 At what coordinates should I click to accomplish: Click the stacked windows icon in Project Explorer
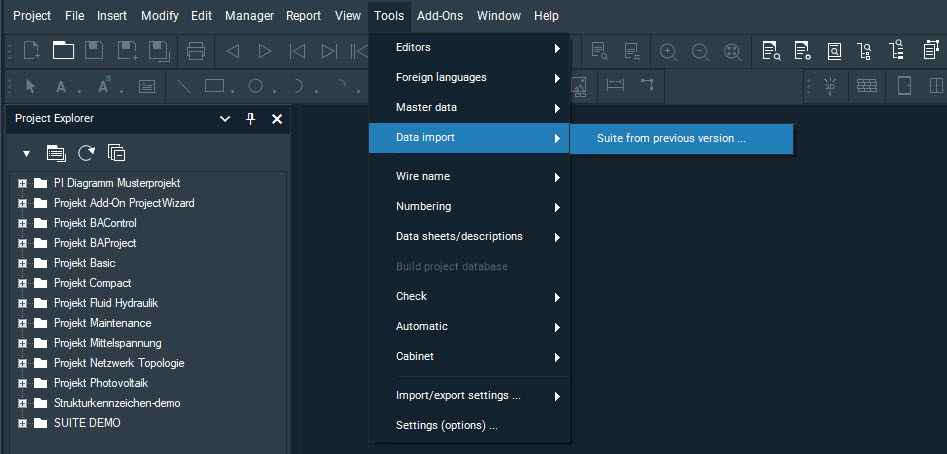coord(117,153)
